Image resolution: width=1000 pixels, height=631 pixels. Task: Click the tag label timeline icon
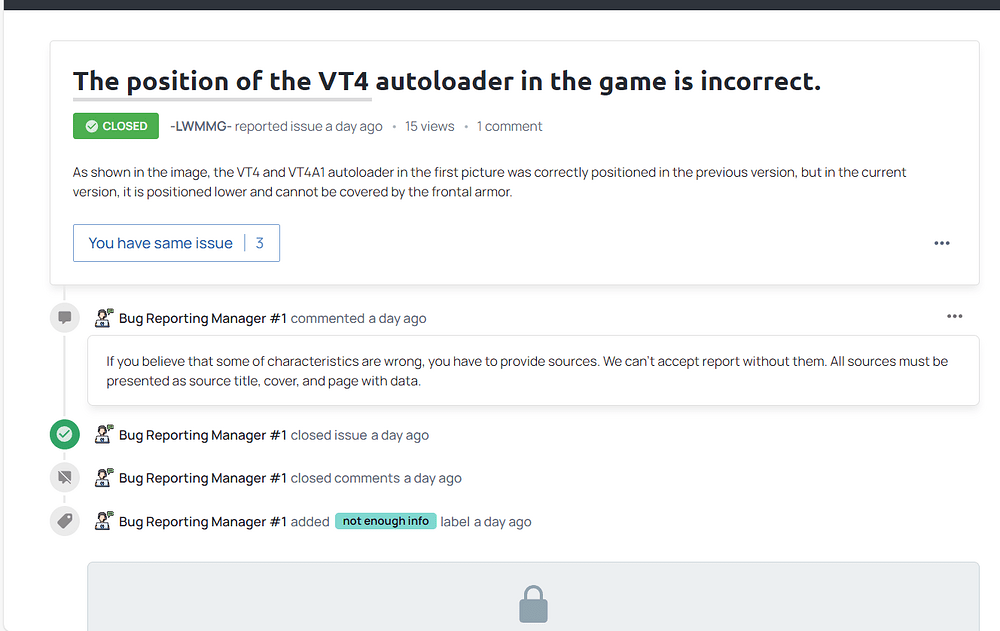tap(65, 521)
